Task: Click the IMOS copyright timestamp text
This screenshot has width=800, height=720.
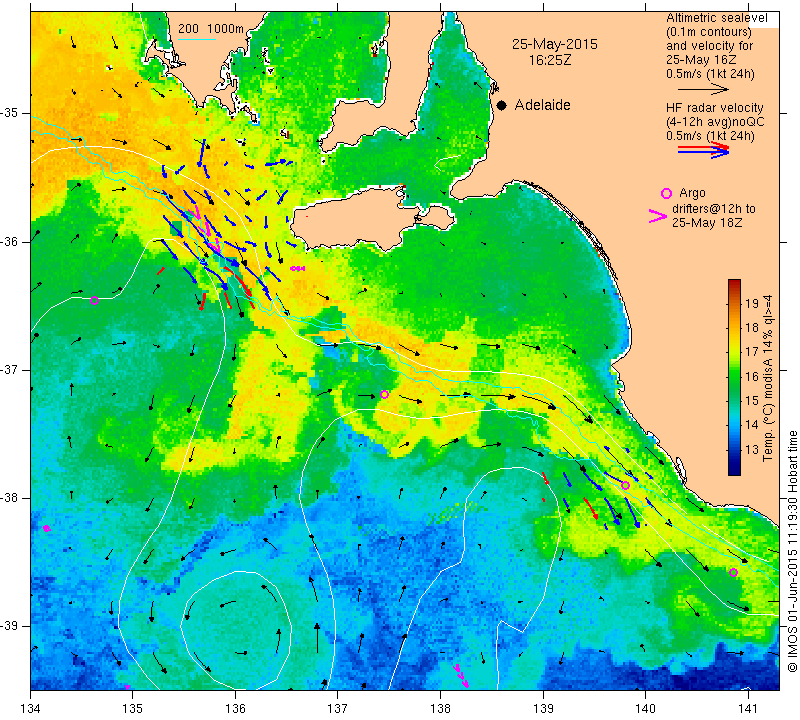Action: click(x=792, y=551)
